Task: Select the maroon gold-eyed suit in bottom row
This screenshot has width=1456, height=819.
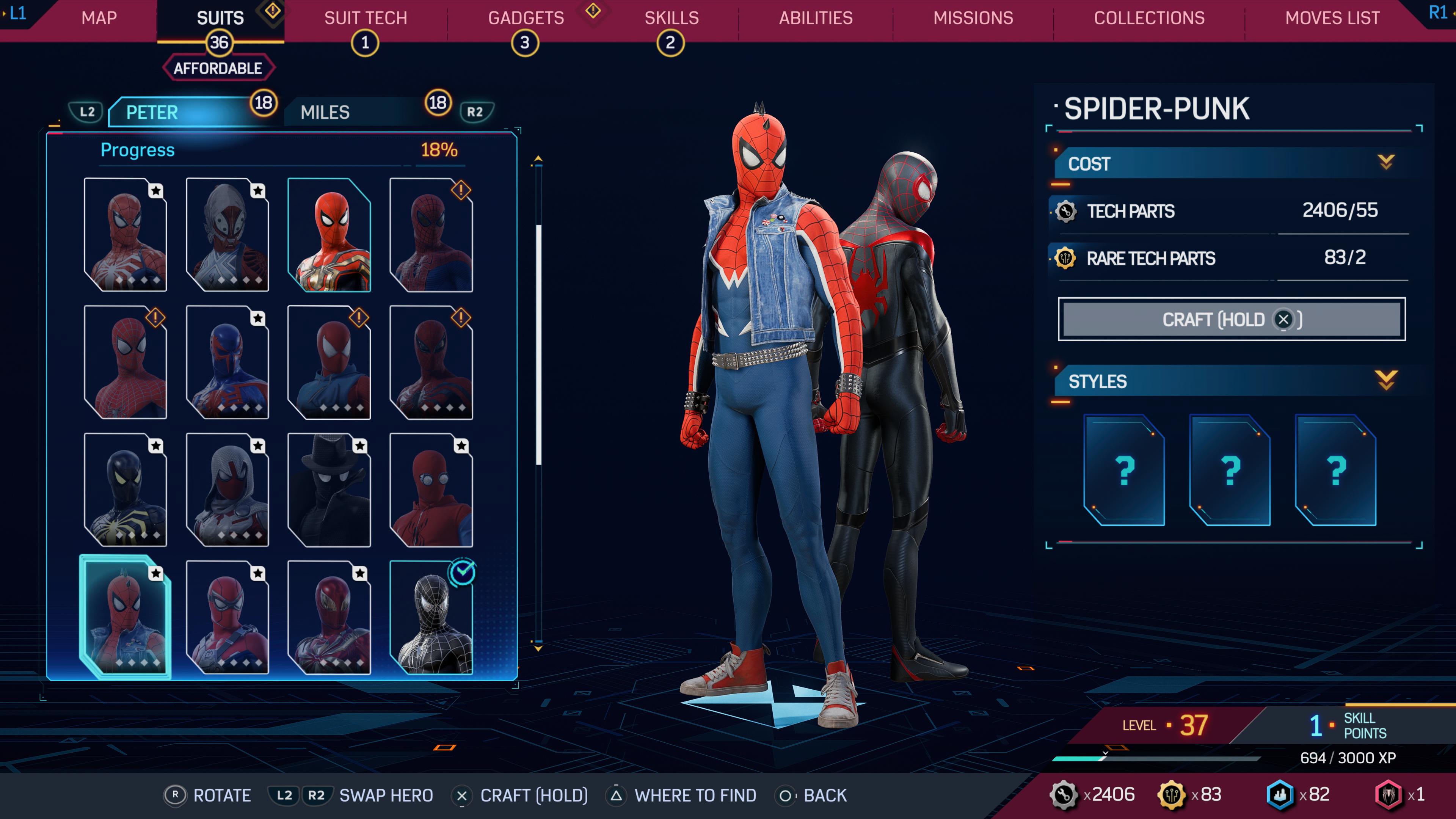Action: (329, 617)
